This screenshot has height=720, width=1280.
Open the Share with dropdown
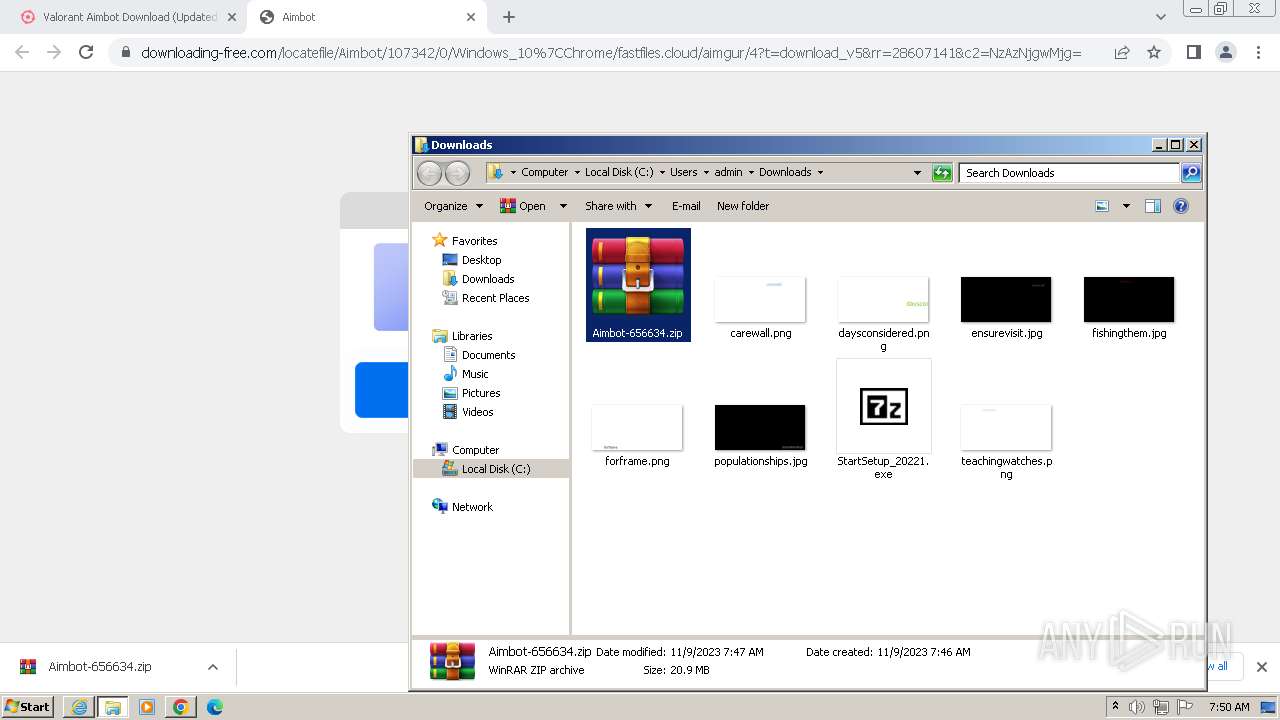pos(618,206)
